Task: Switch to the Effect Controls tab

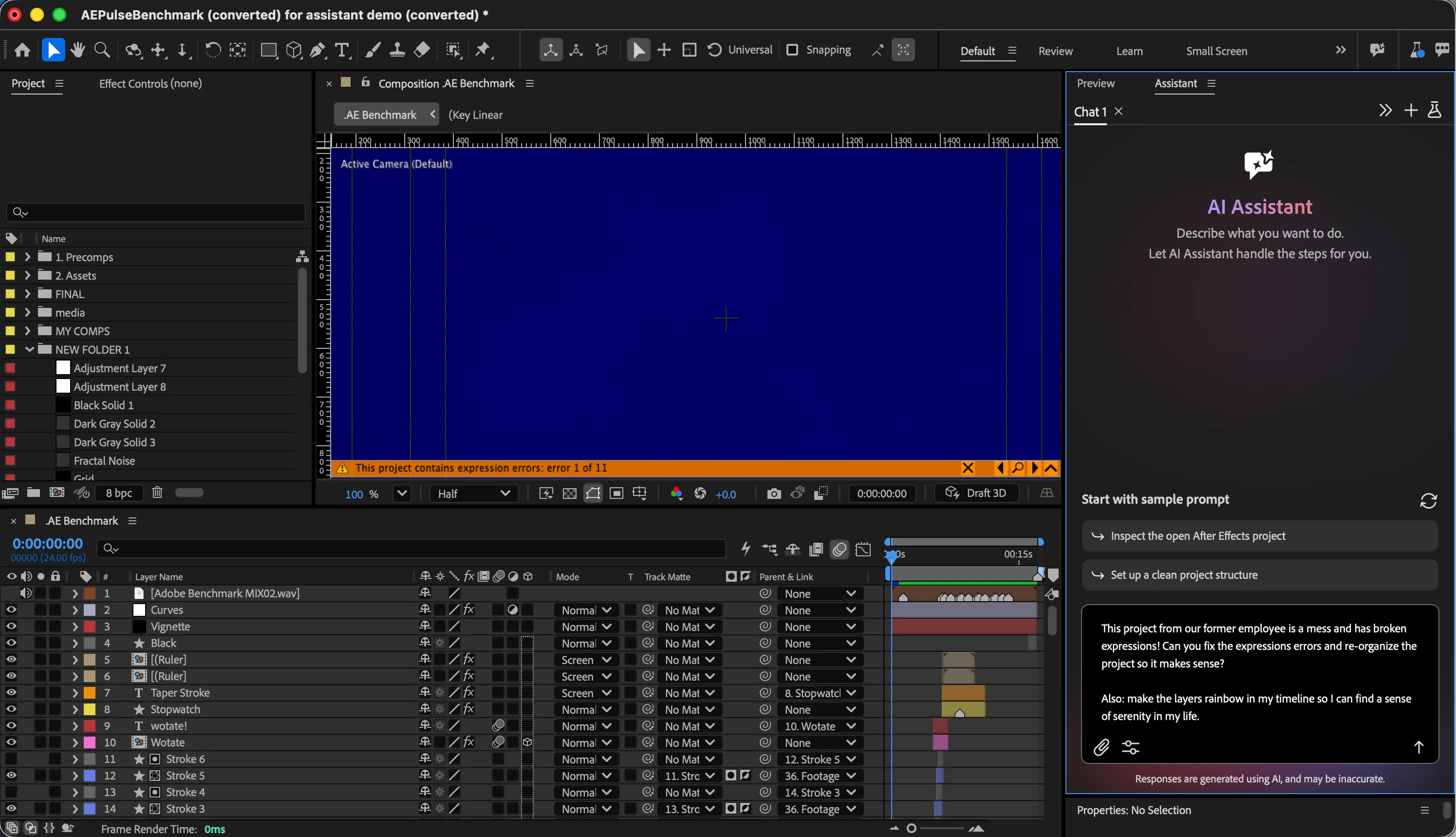Action: [x=150, y=83]
